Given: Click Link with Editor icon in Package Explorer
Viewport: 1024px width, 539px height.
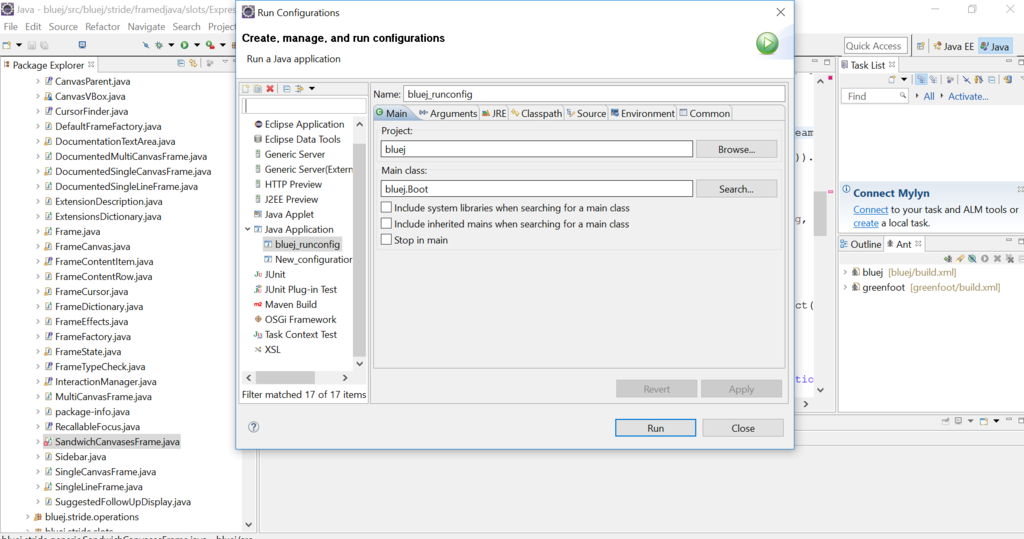Looking at the screenshot, I should pos(193,63).
